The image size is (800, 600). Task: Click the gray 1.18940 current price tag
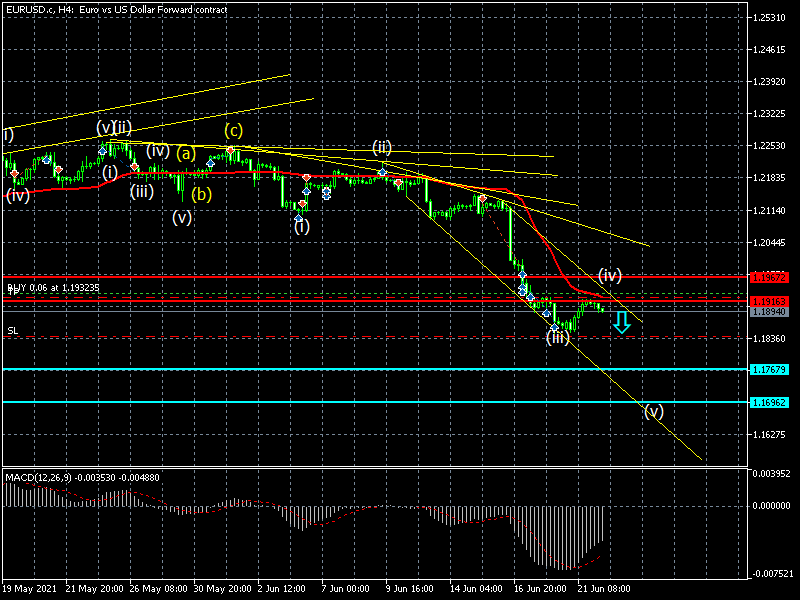(769, 312)
